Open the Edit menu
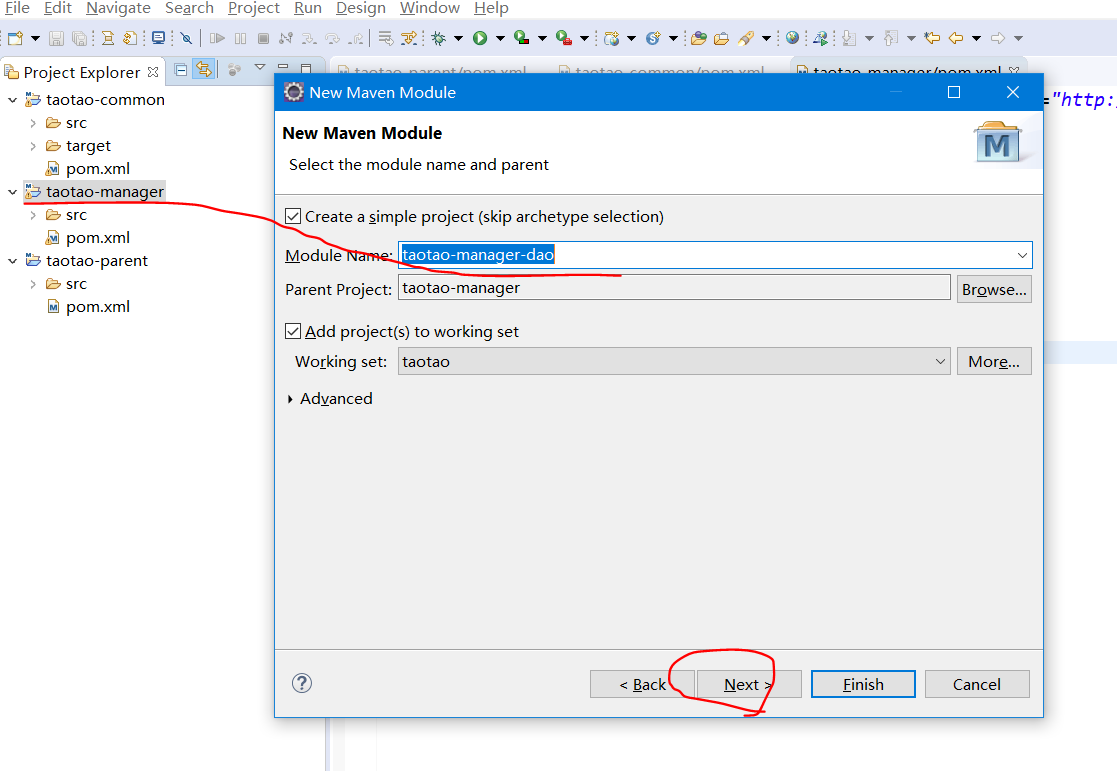1117x771 pixels. 58,9
